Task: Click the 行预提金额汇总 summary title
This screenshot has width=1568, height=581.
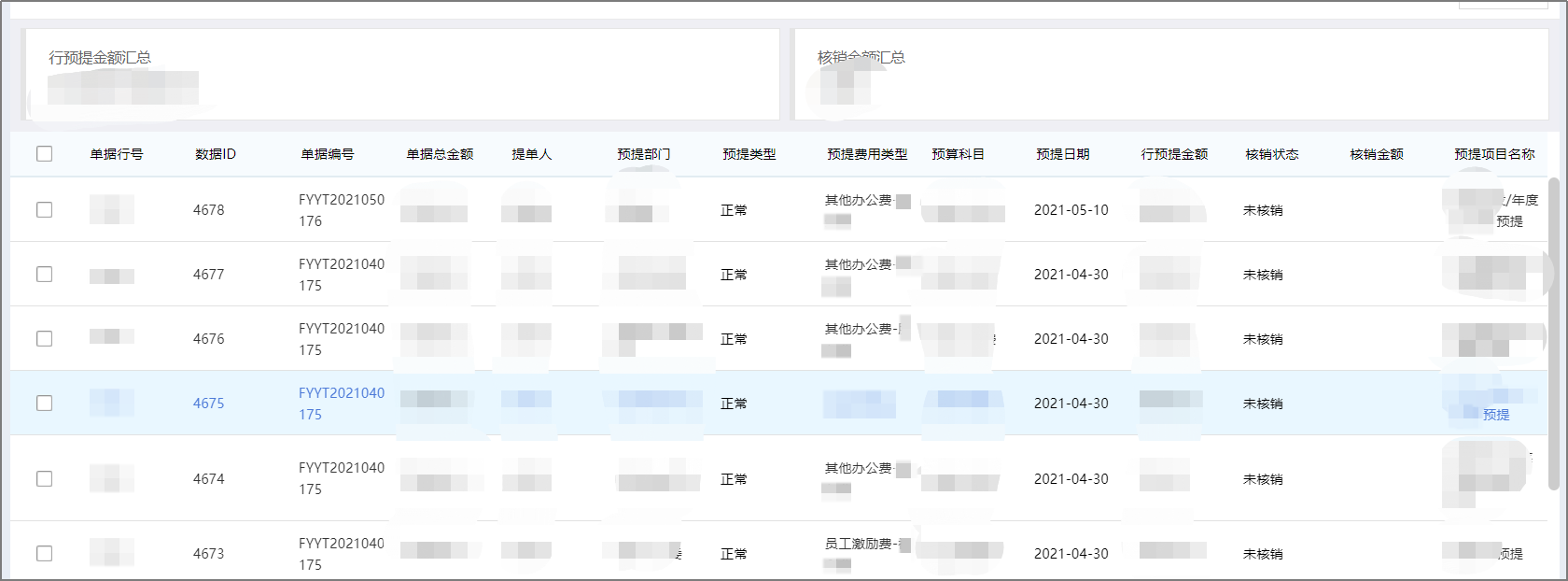Action: [x=100, y=58]
